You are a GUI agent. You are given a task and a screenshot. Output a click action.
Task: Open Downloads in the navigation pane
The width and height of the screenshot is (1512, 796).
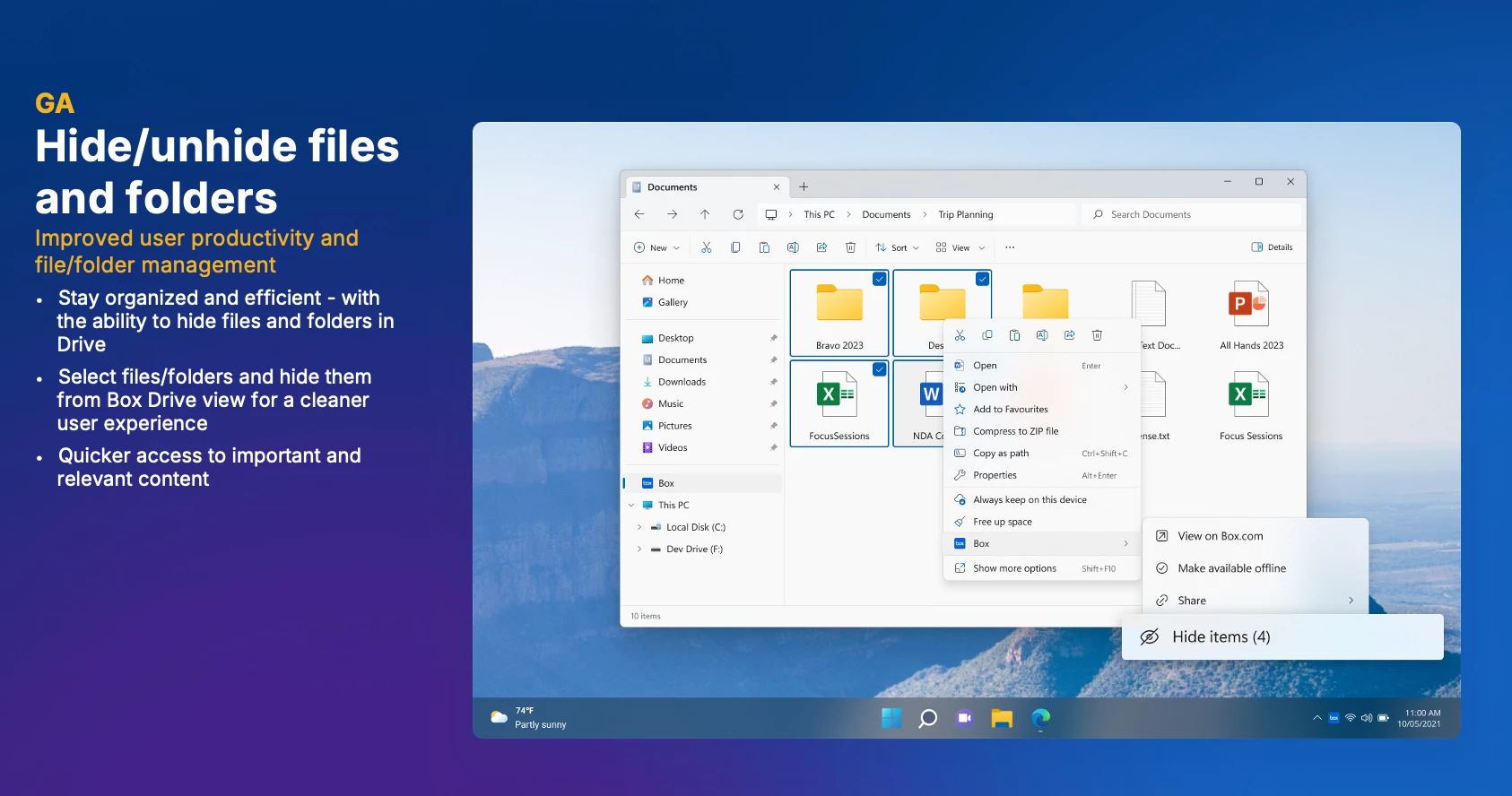click(x=702, y=382)
